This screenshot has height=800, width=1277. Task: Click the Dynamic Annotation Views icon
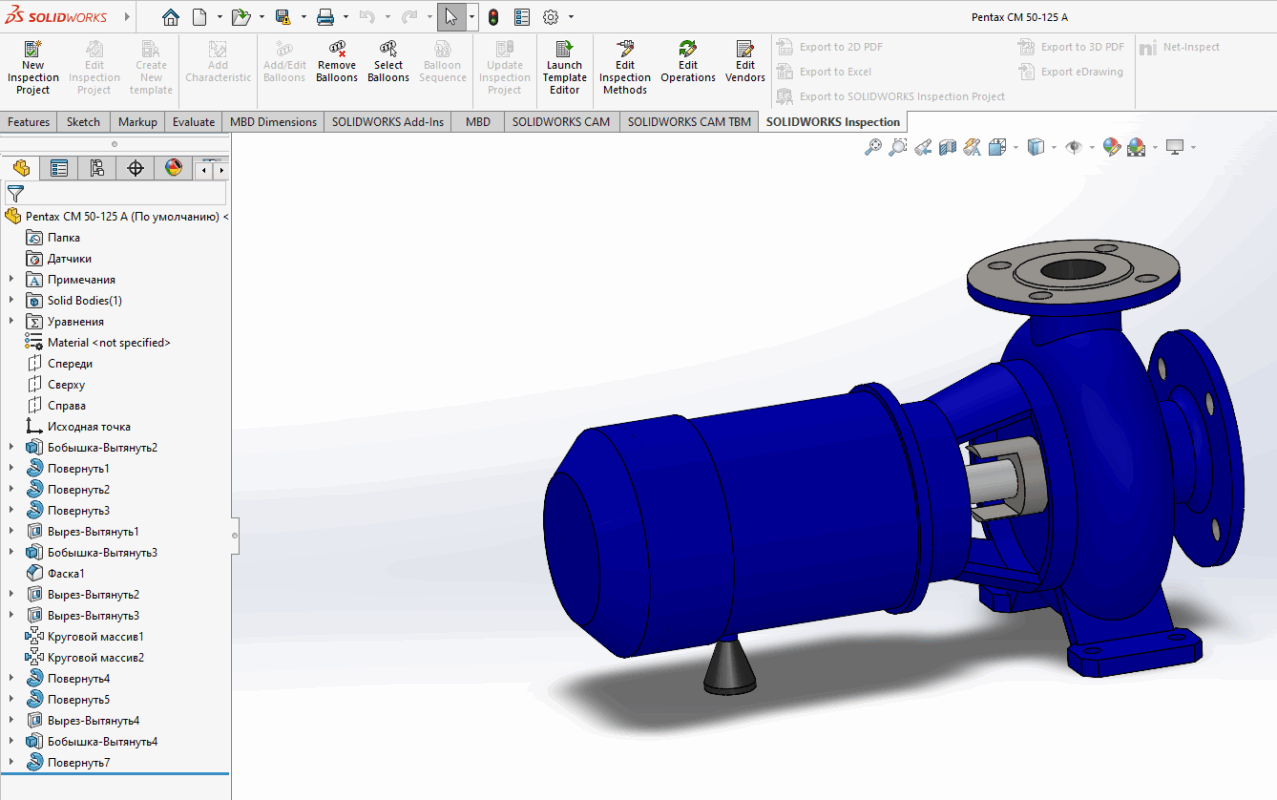(x=972, y=147)
